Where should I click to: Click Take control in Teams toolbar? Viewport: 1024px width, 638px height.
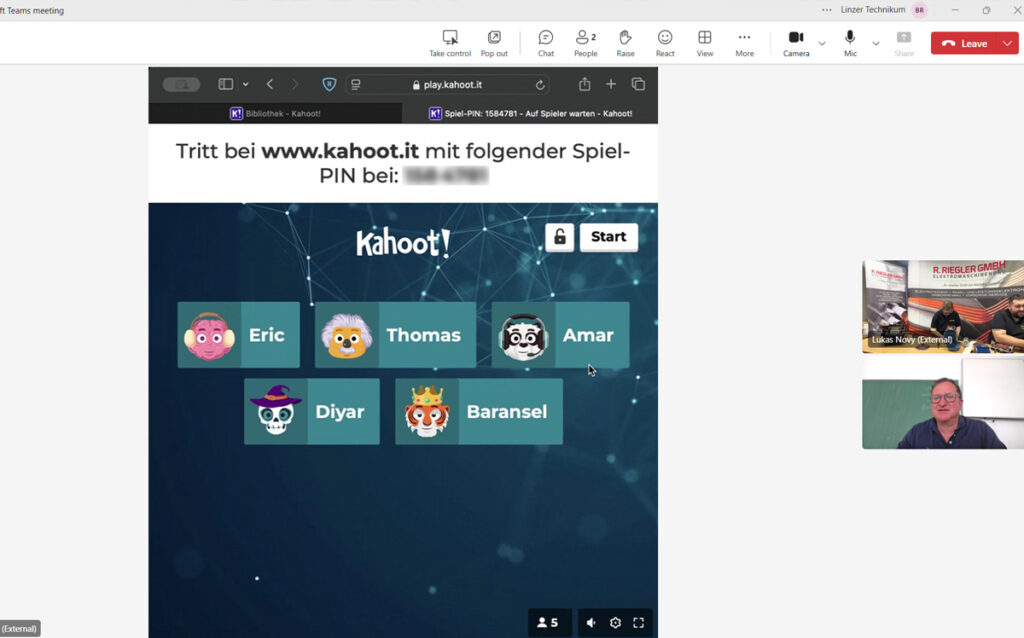[450, 43]
